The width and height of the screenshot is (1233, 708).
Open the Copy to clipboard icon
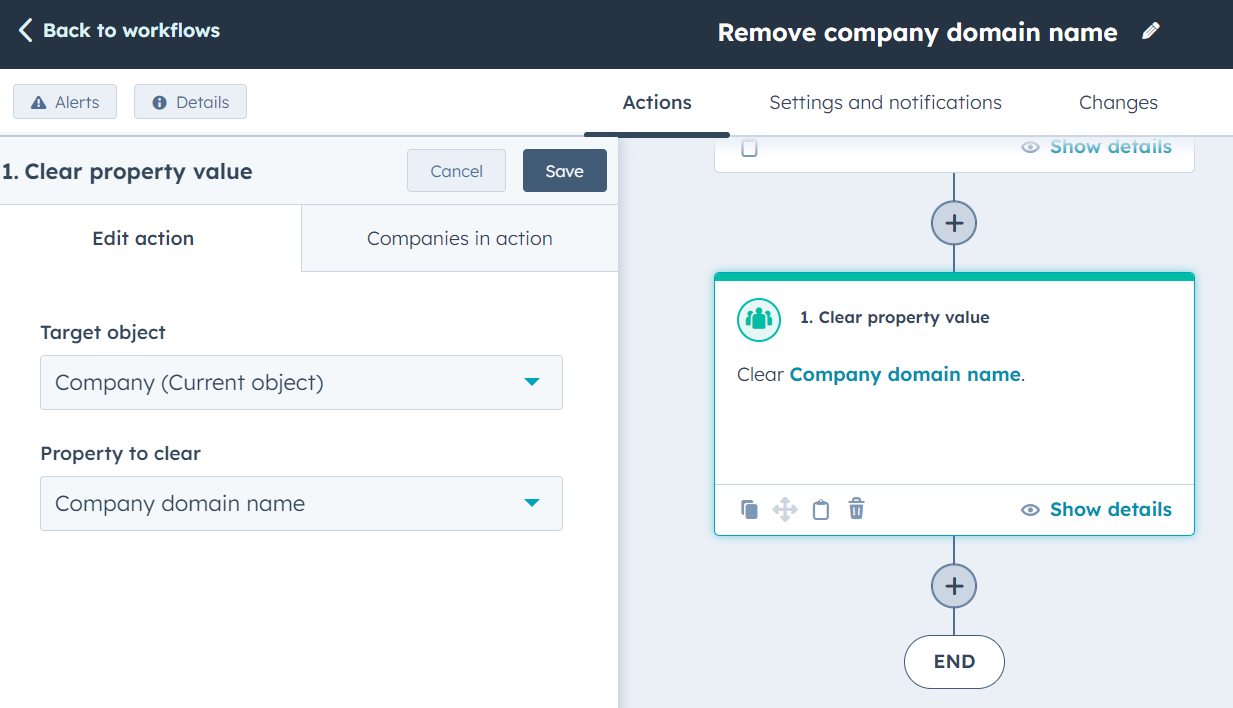pyautogui.click(x=821, y=509)
